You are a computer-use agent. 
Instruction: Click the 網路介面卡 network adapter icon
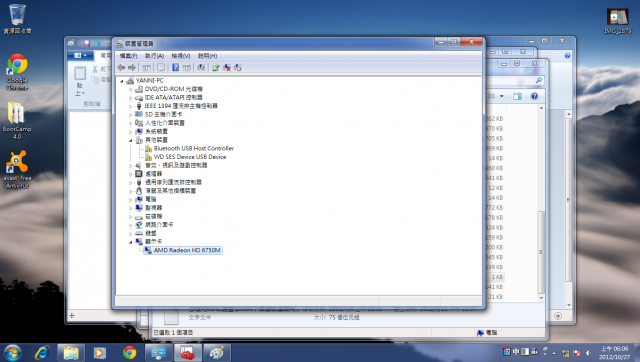point(139,225)
